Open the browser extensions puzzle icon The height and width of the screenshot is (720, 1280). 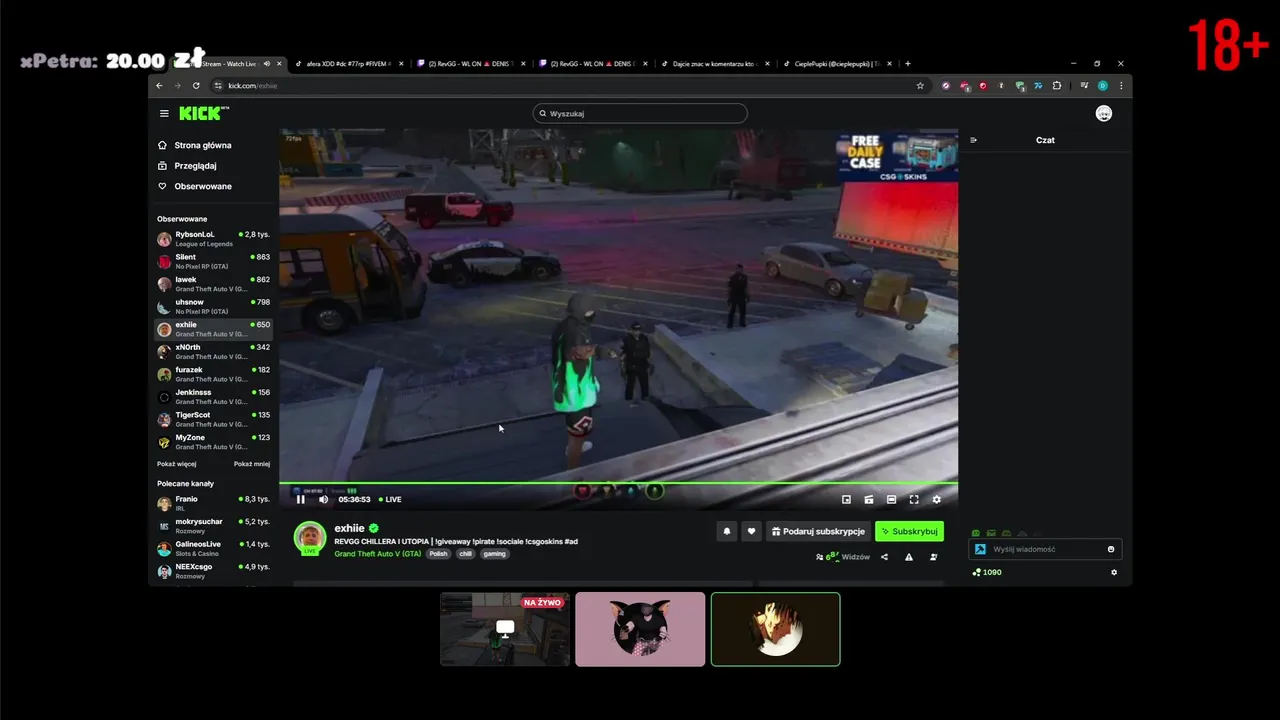[x=1057, y=86]
